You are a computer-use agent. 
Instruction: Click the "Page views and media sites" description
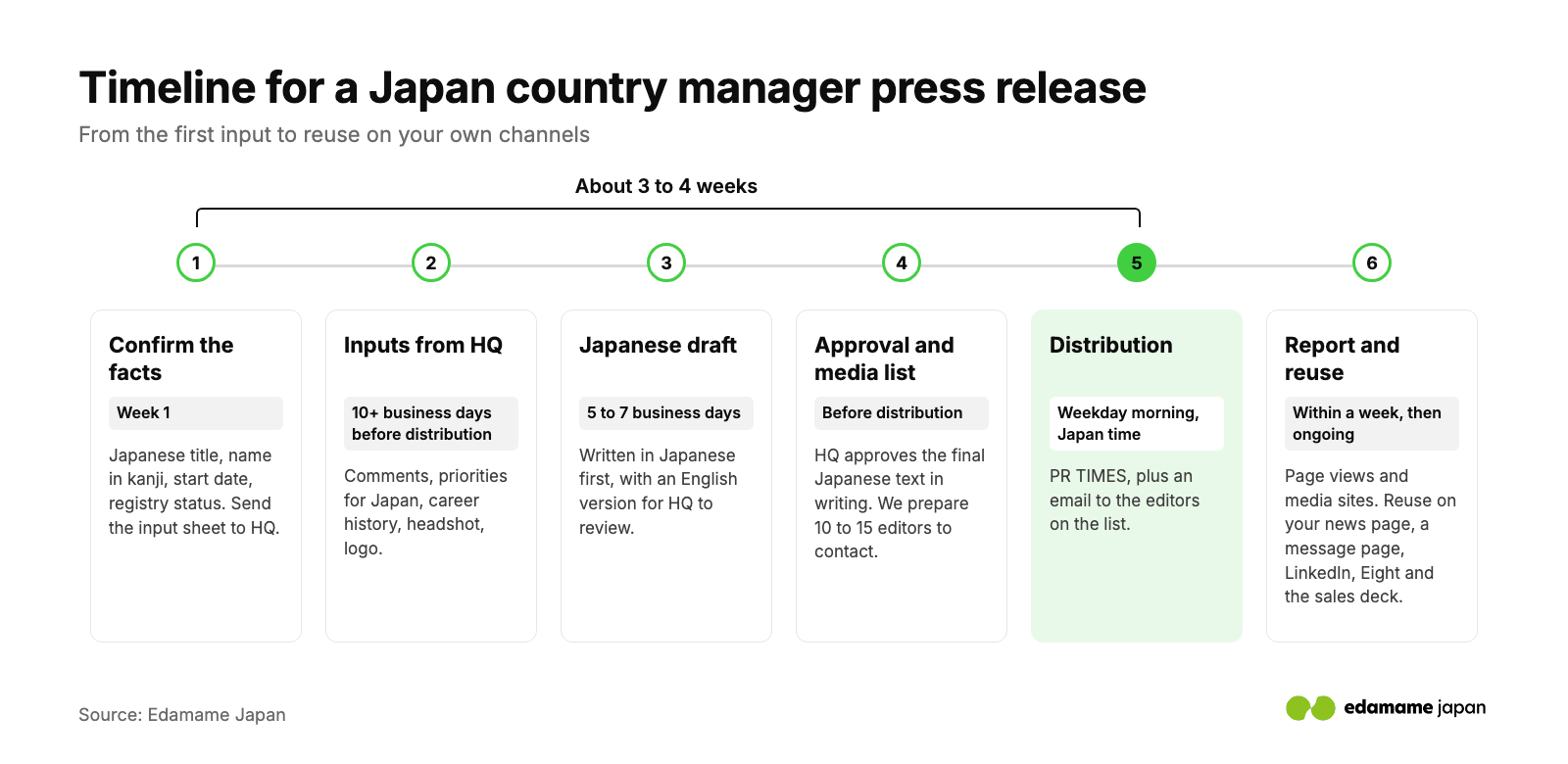pyautogui.click(x=1370, y=536)
